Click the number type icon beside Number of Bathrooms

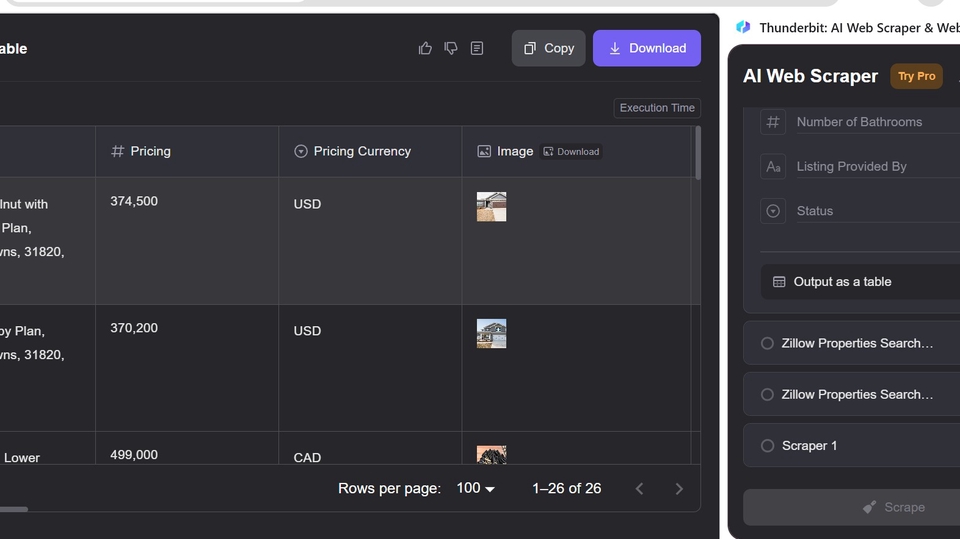tap(773, 122)
